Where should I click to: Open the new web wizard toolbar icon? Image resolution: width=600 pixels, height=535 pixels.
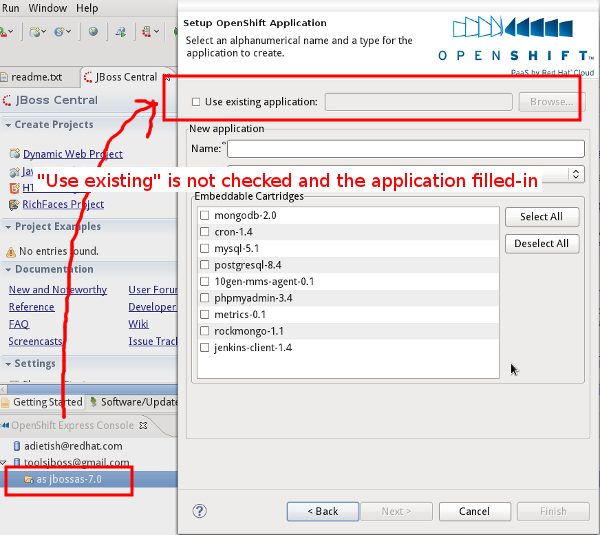35,32
